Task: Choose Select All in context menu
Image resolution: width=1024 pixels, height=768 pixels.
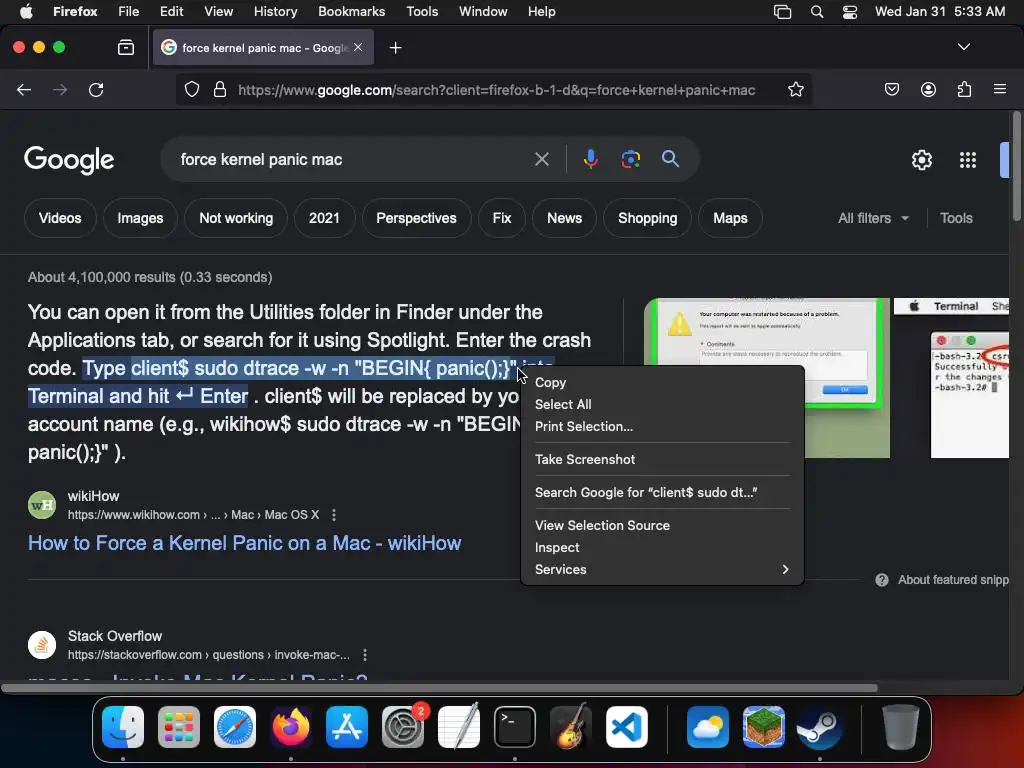Action: [x=662, y=404]
